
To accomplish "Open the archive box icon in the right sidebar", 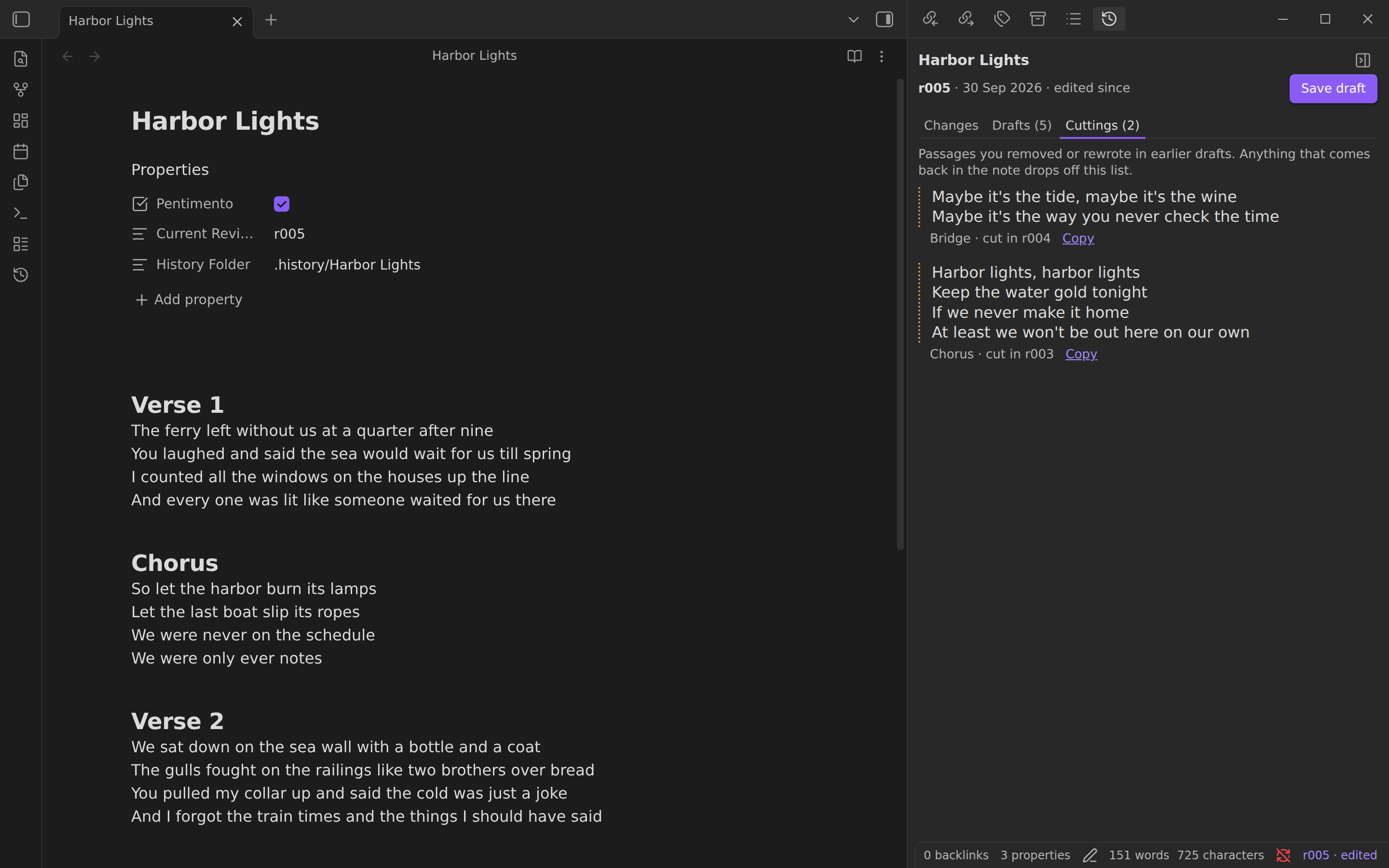I will (1038, 19).
